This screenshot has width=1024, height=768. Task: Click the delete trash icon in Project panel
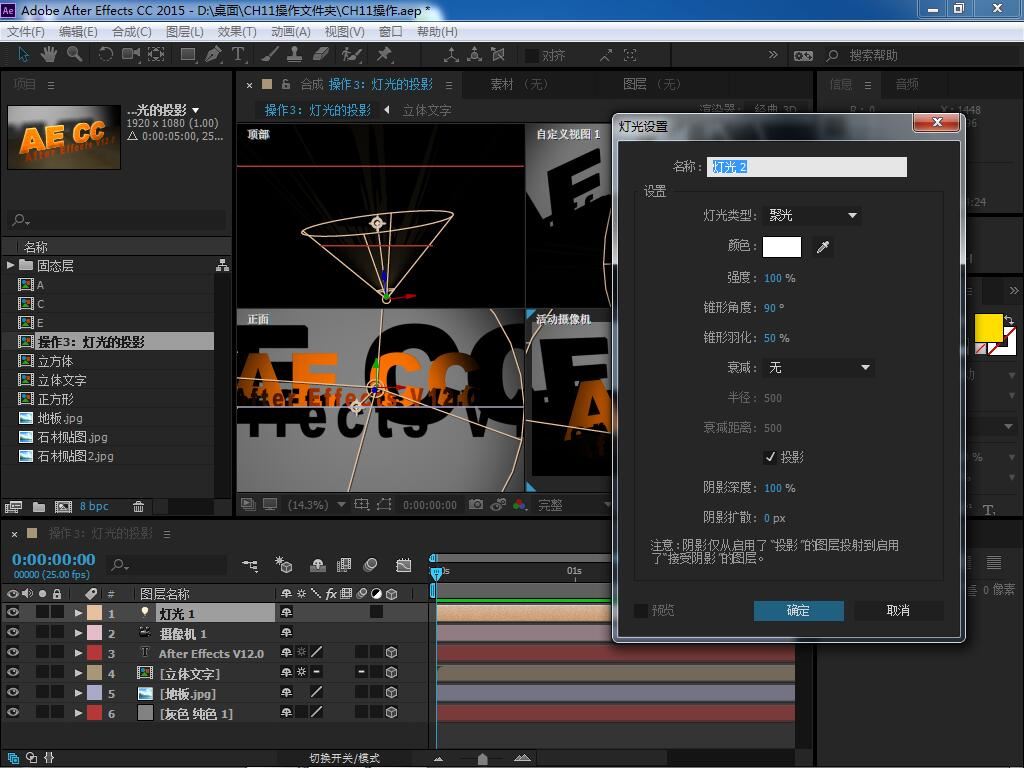pos(138,506)
